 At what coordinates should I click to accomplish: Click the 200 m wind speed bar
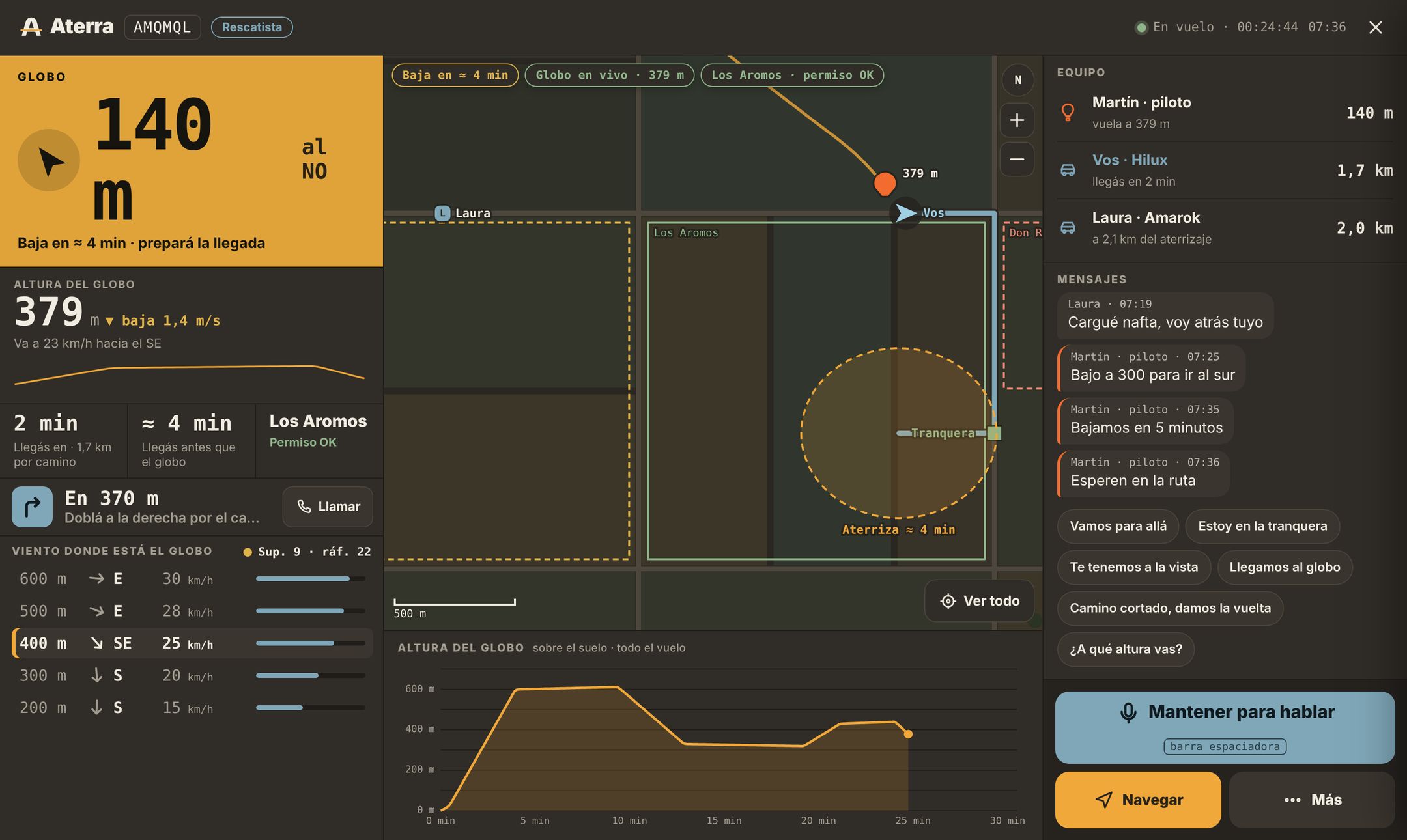point(310,708)
